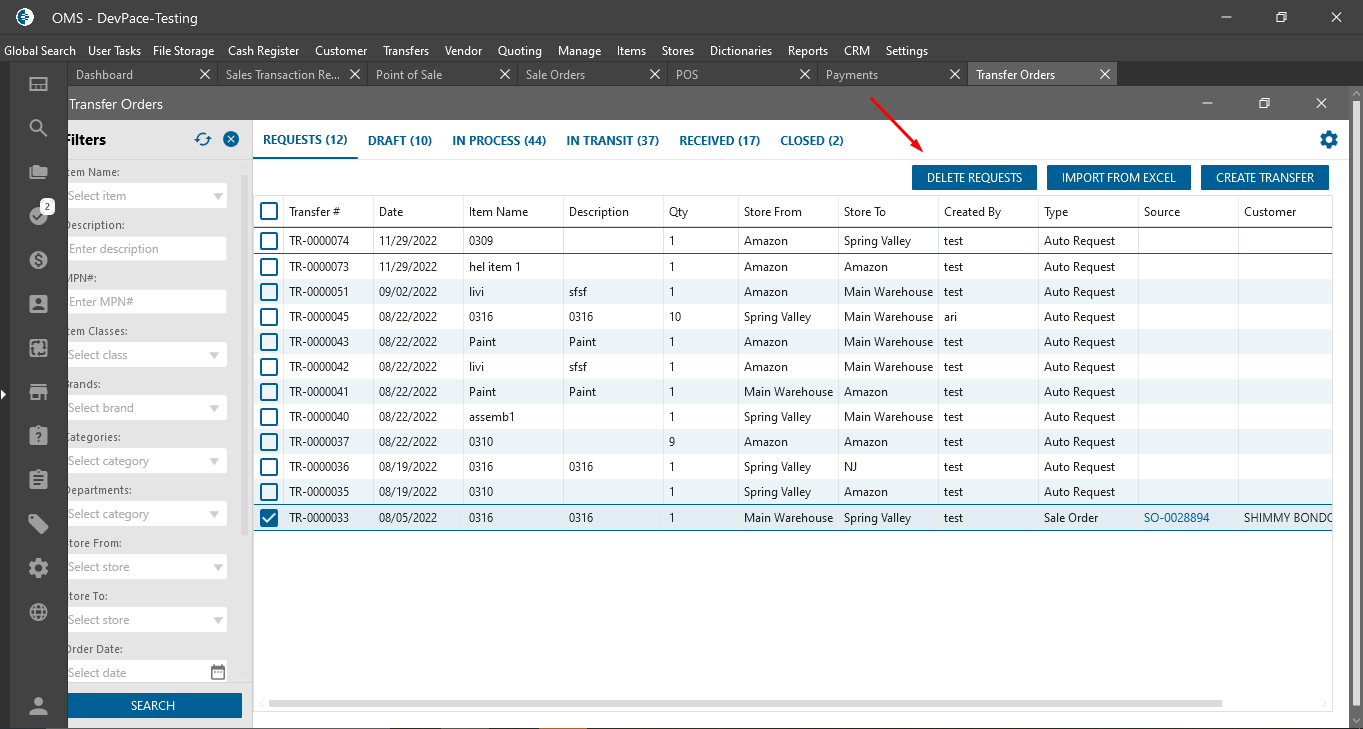This screenshot has height=729, width=1363.
Task: Clear filters with the round X icon
Action: [x=231, y=140]
